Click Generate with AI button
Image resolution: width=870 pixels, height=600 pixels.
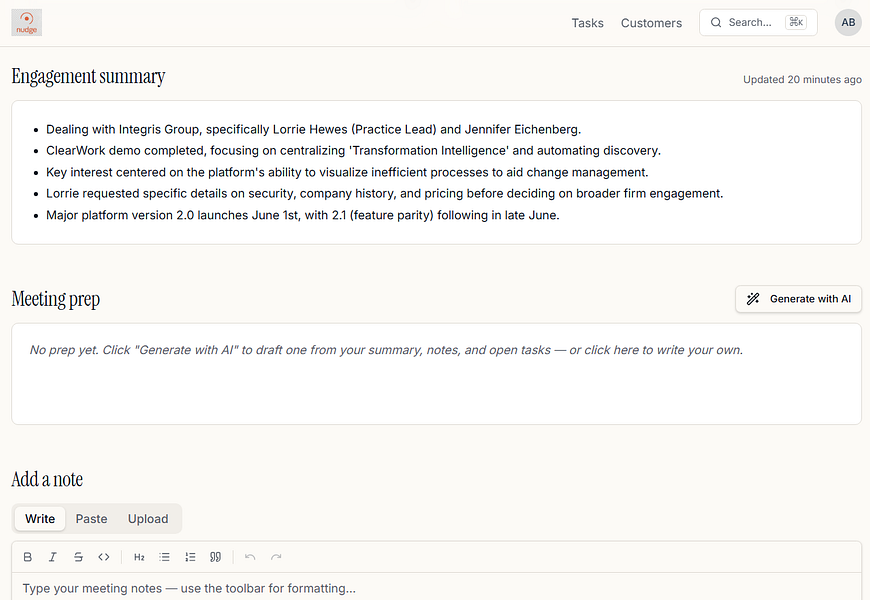(798, 299)
